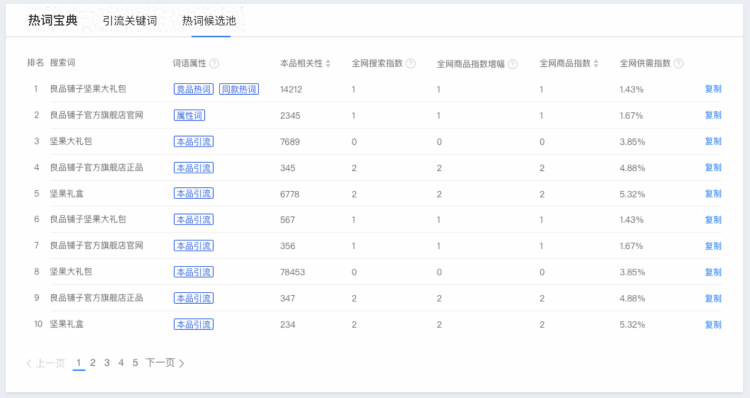Switch to 引流关键词 tab
Viewport: 750px width, 398px height.
coord(130,21)
